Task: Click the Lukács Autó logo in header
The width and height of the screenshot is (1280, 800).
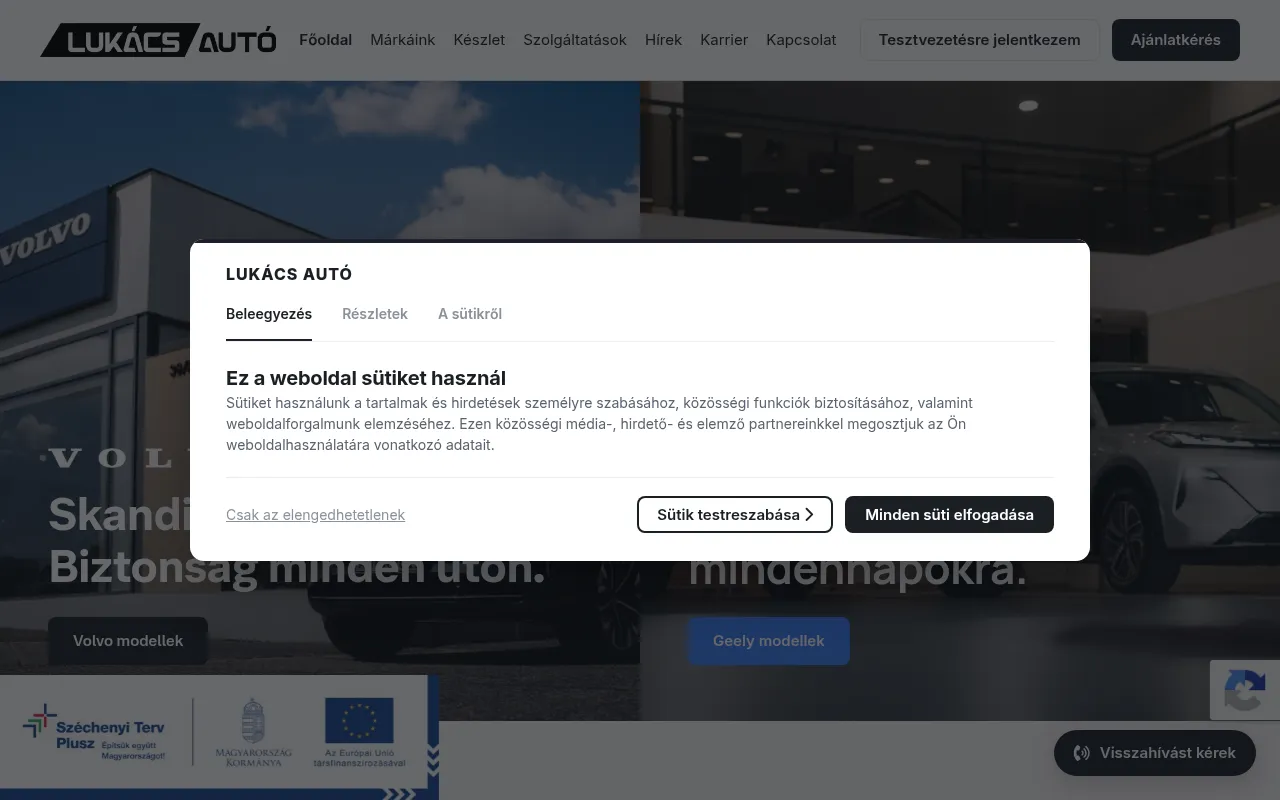Action: 159,40
